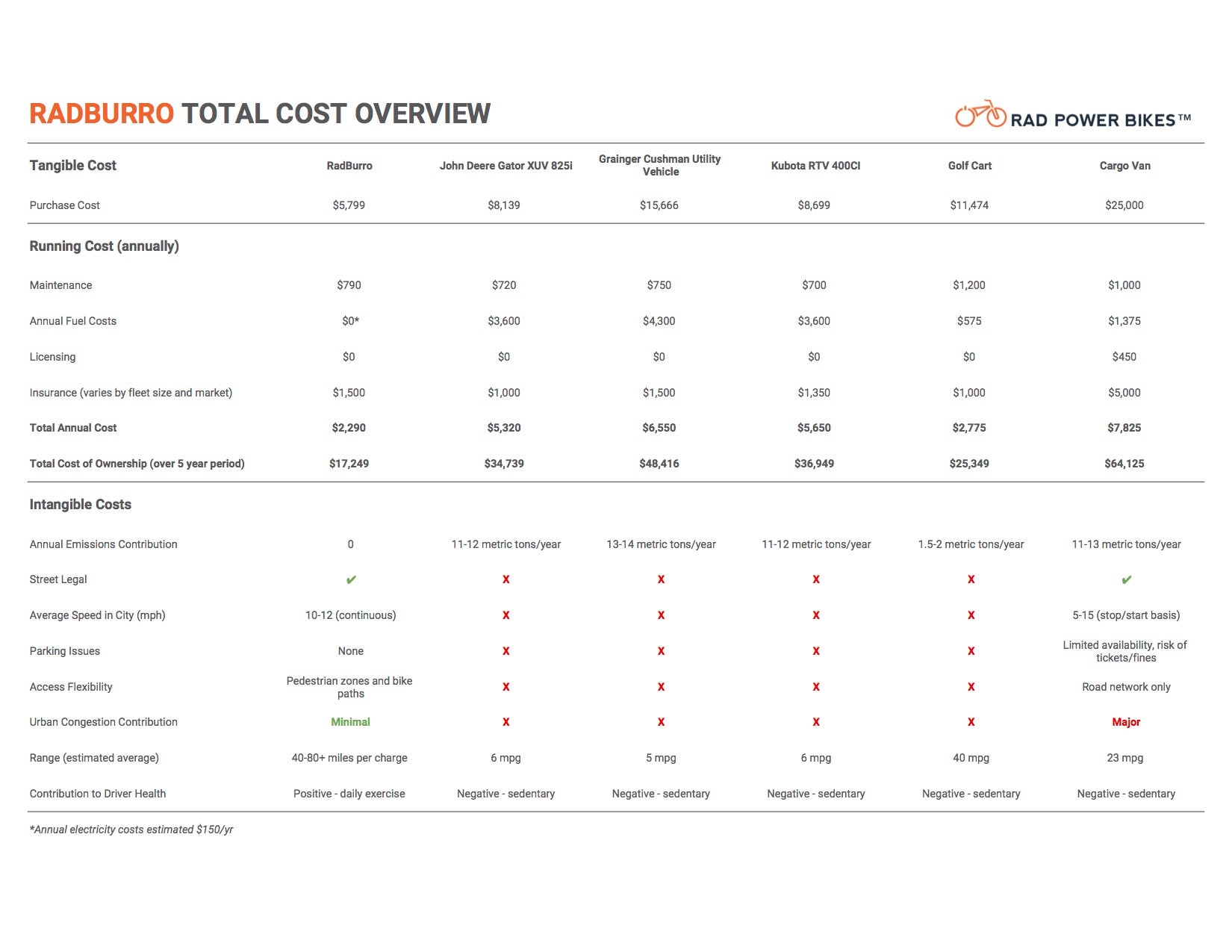
Task: Click the annual electricity costs footnote
Action: (x=131, y=830)
